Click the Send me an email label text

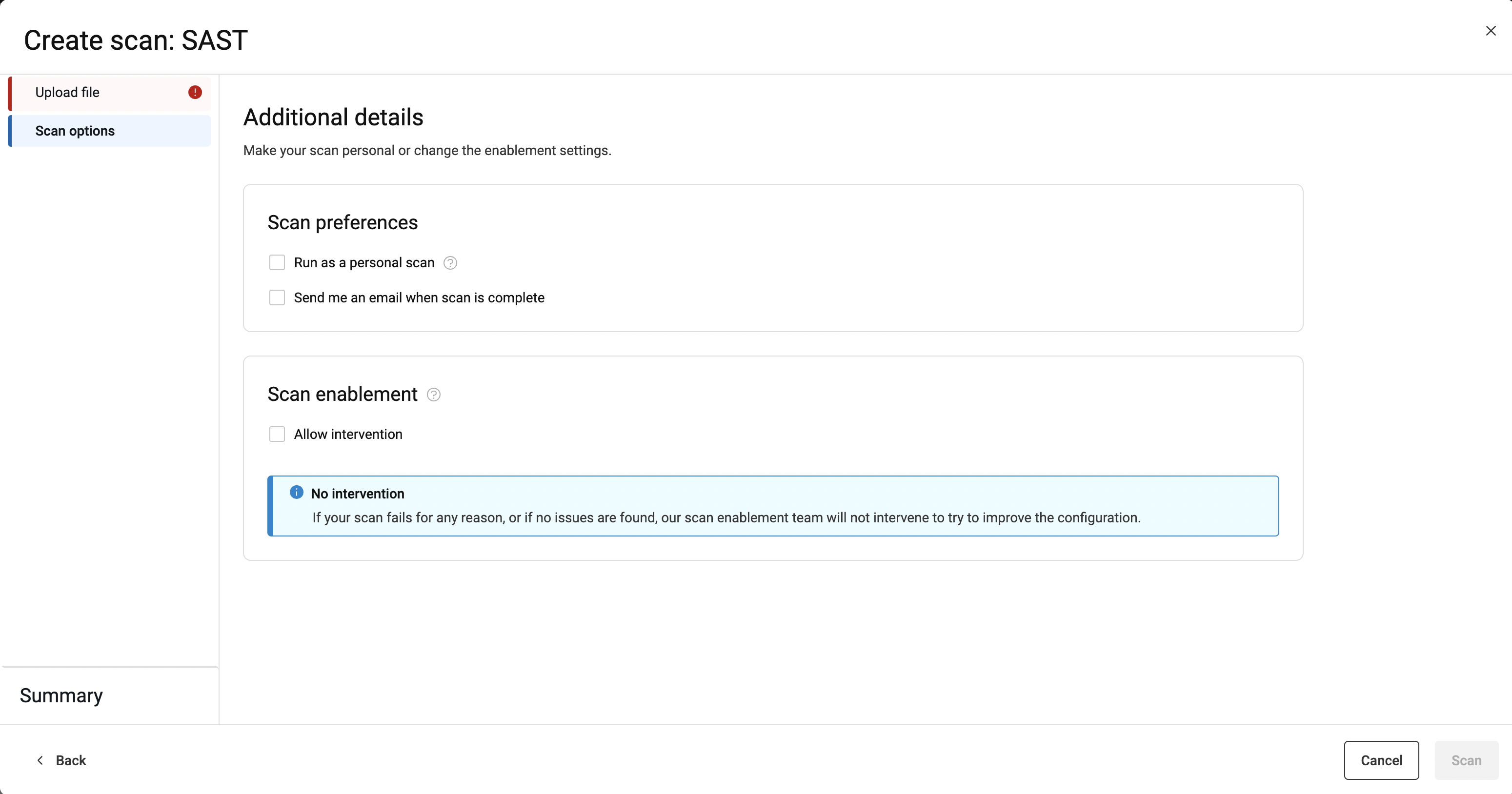pos(419,298)
